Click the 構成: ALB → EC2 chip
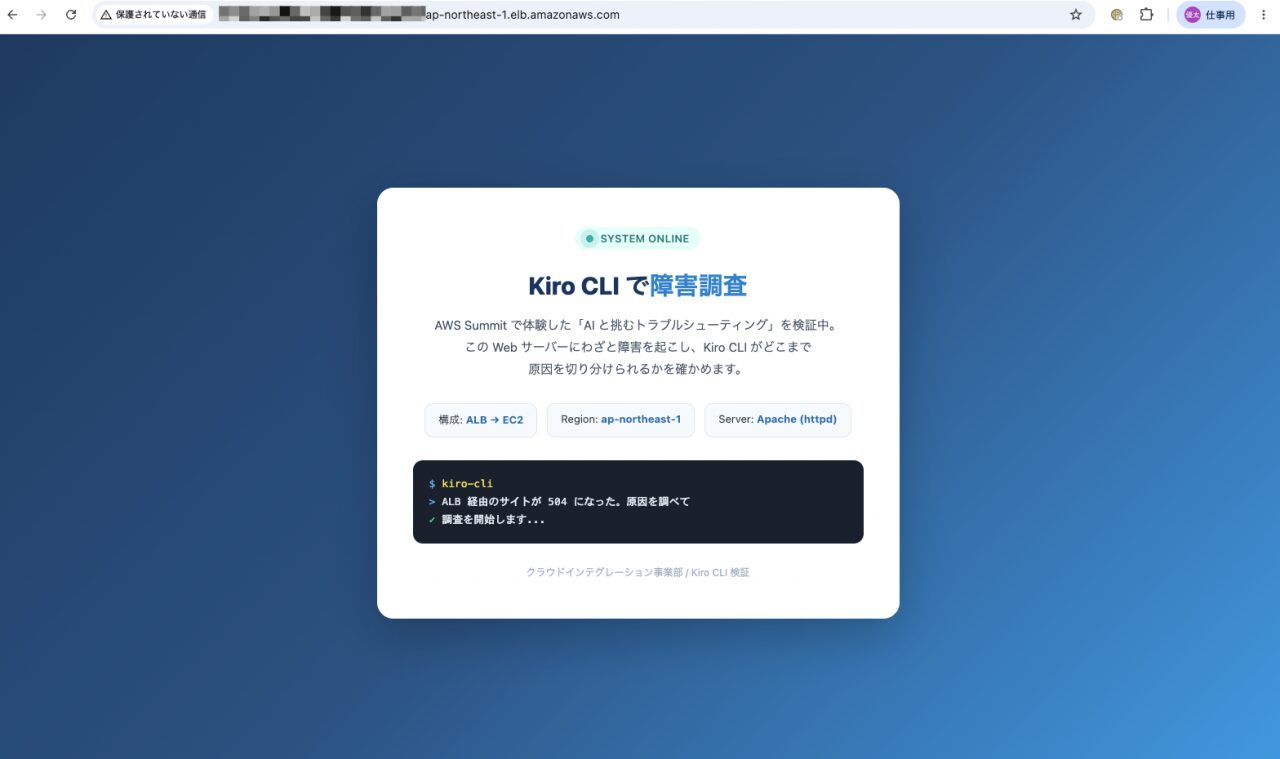 [x=481, y=420]
